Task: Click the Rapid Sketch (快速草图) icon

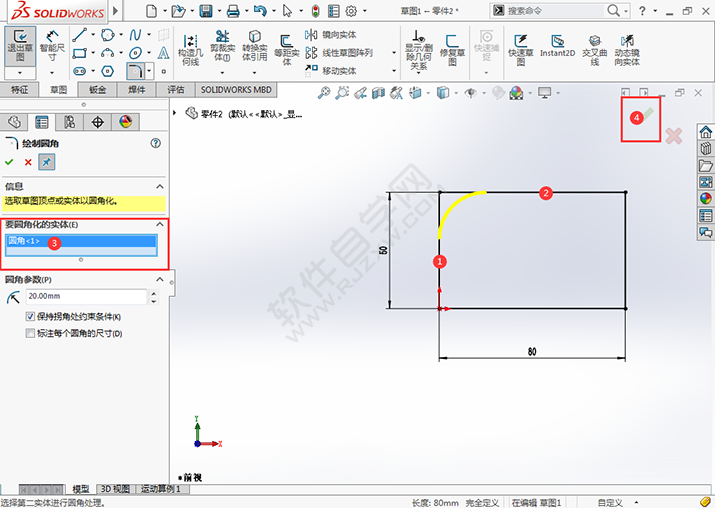Action: click(521, 46)
